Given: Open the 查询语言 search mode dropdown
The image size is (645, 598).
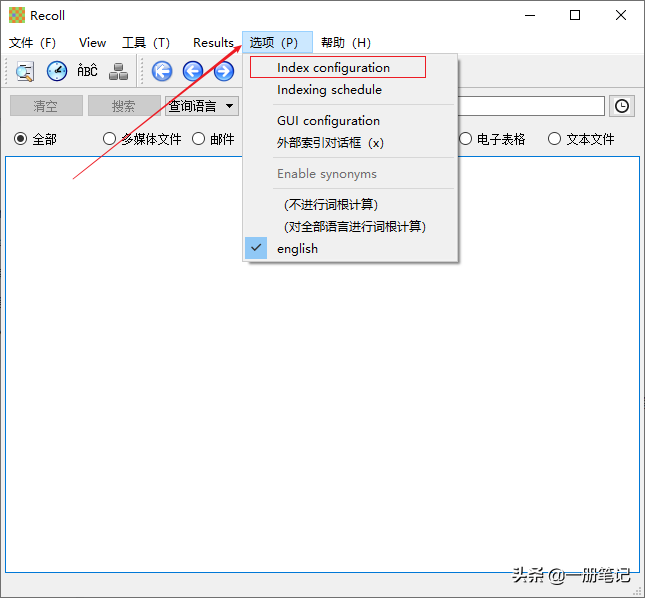Looking at the screenshot, I should click(202, 106).
